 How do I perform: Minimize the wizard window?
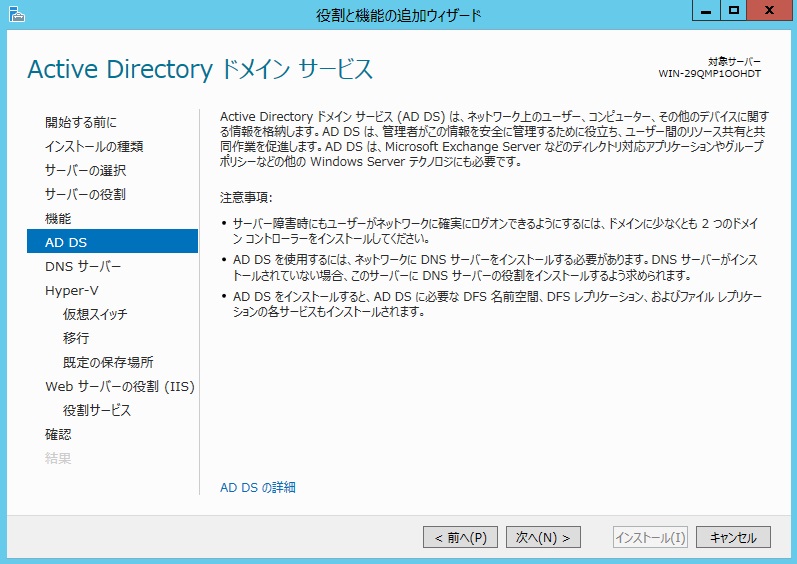(x=706, y=10)
